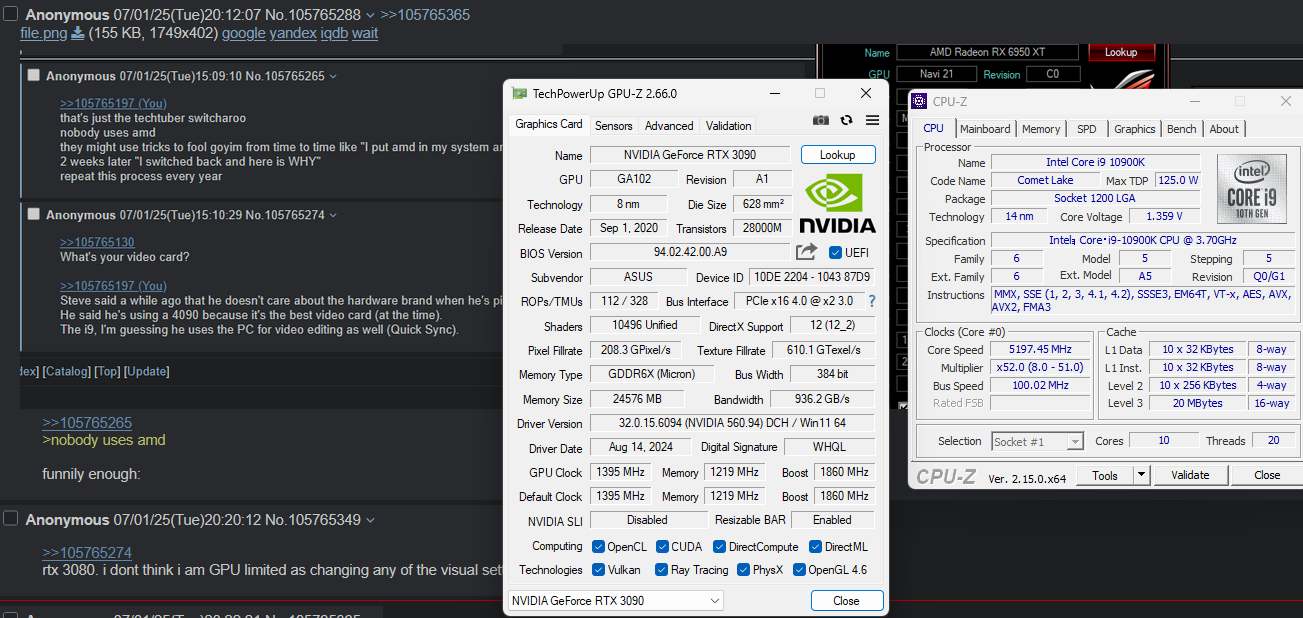Image resolution: width=1303 pixels, height=618 pixels.
Task: Click the Validate button in CPU-Z
Action: tap(1190, 476)
